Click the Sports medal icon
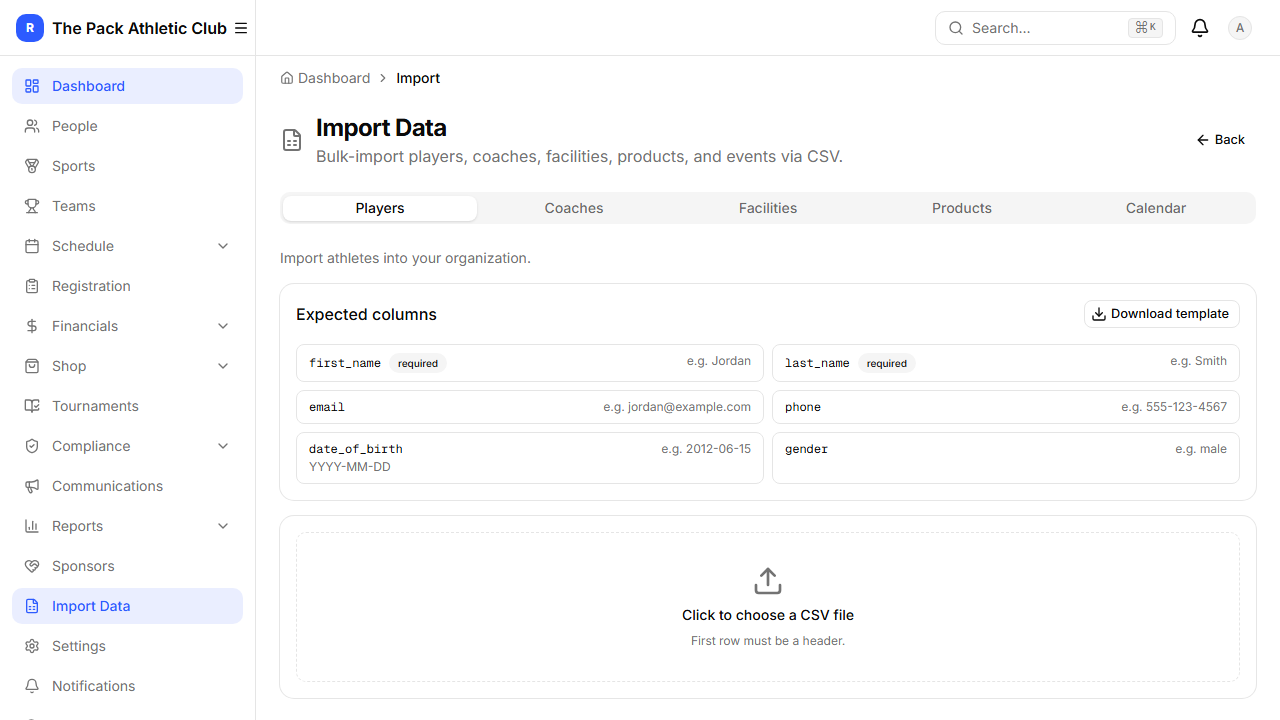This screenshot has width=1280, height=720. (x=32, y=166)
